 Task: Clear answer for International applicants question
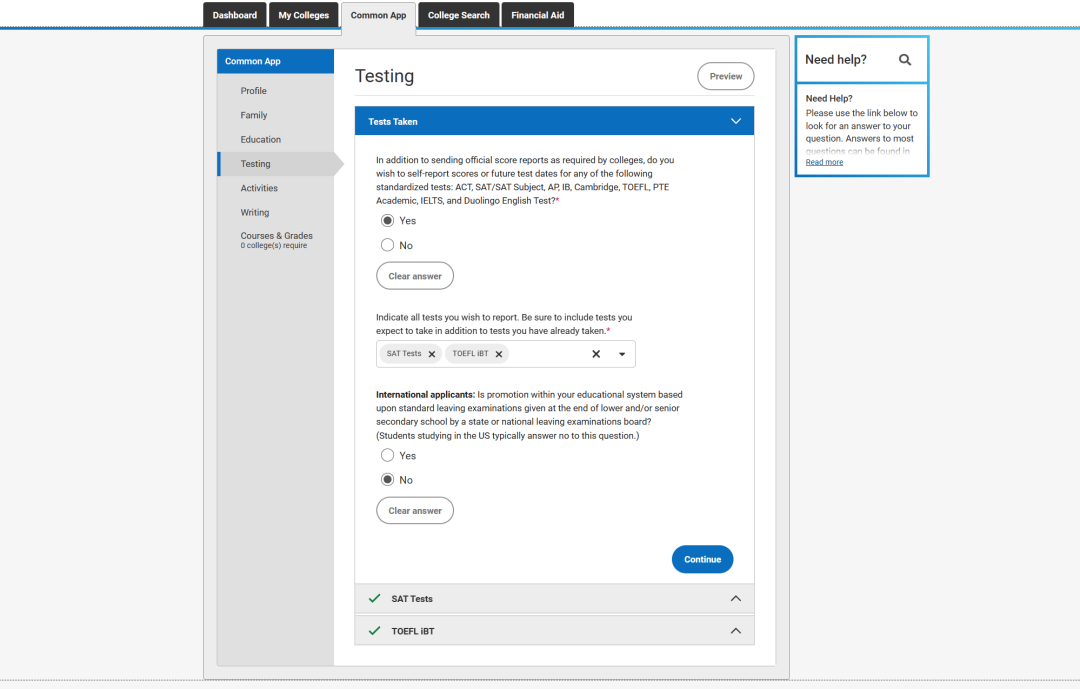pos(415,511)
